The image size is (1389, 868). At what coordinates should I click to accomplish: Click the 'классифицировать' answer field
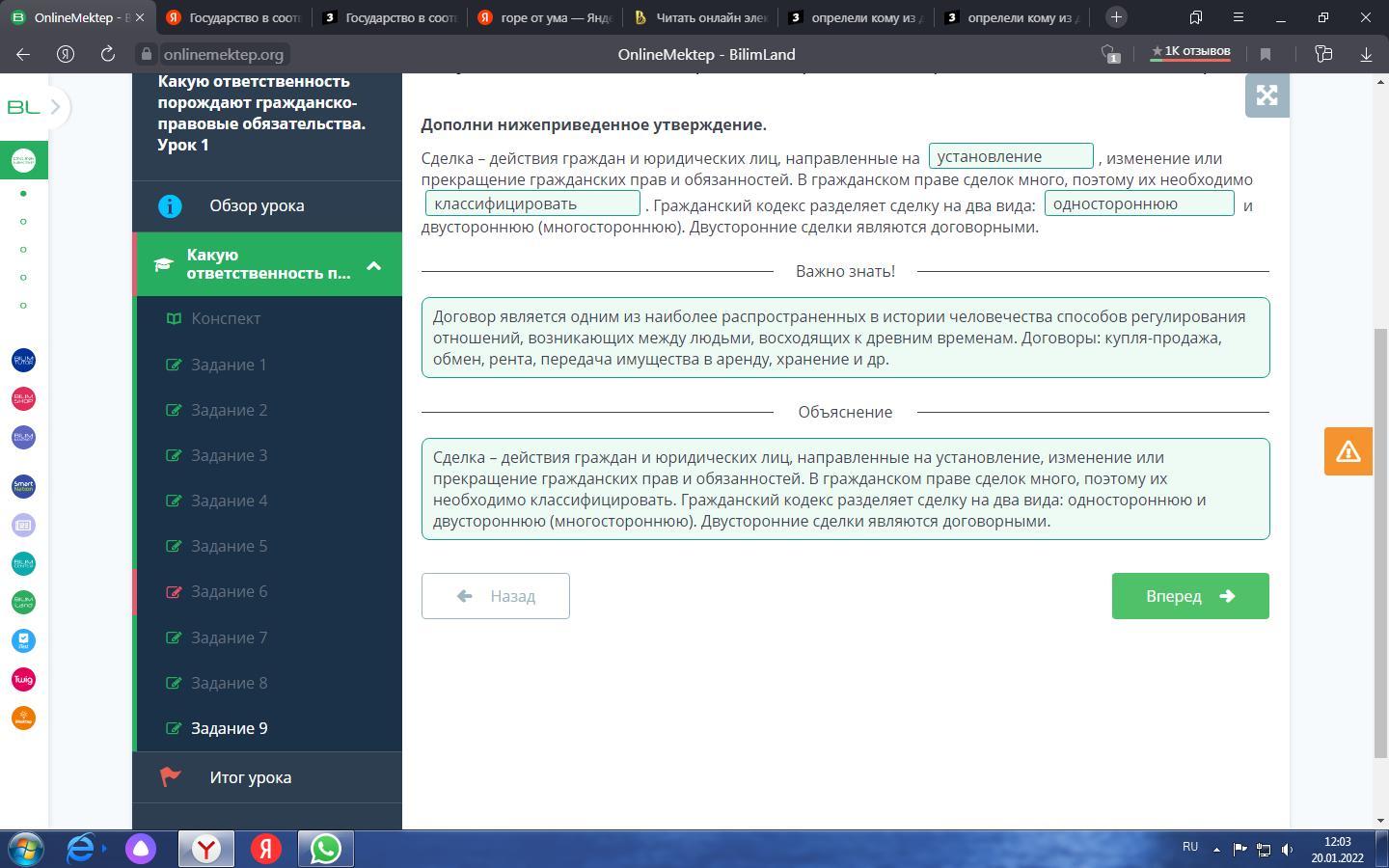tap(532, 203)
